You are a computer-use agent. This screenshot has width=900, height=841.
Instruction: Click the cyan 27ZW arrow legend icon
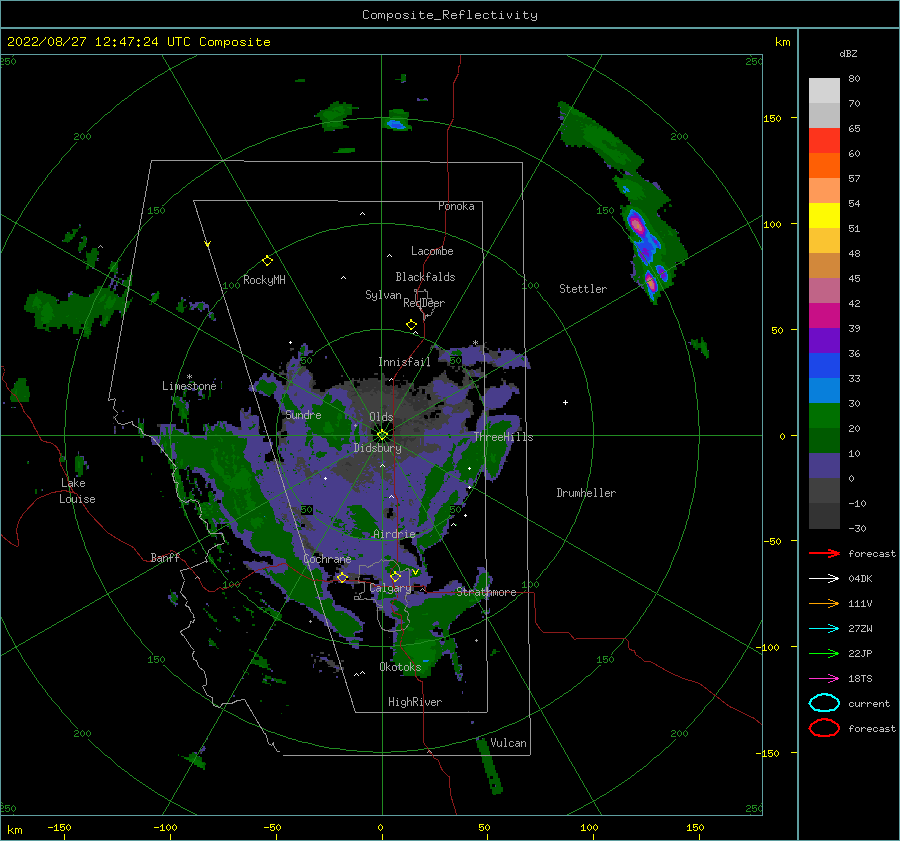[x=824, y=629]
